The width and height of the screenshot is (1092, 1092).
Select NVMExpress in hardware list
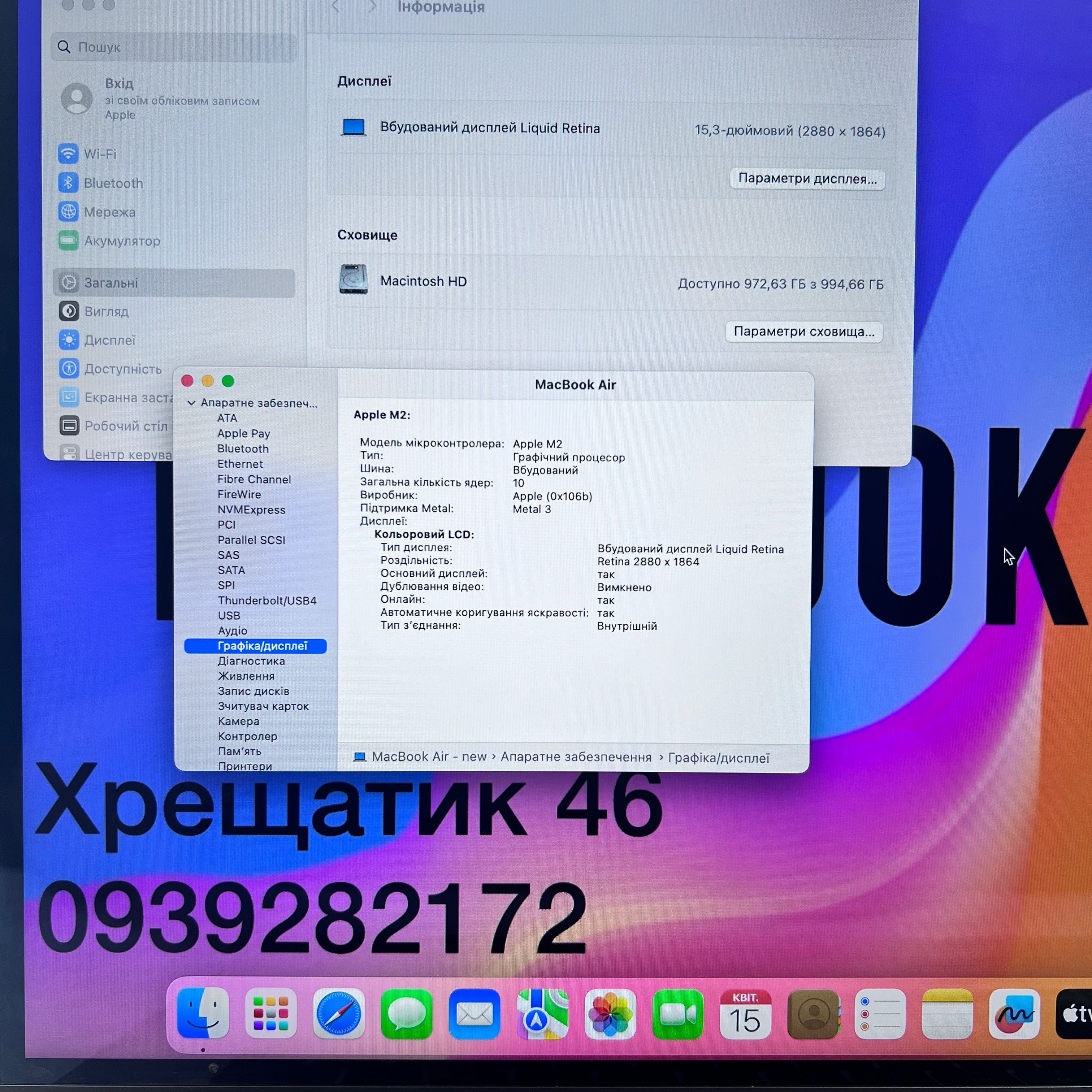tap(252, 510)
